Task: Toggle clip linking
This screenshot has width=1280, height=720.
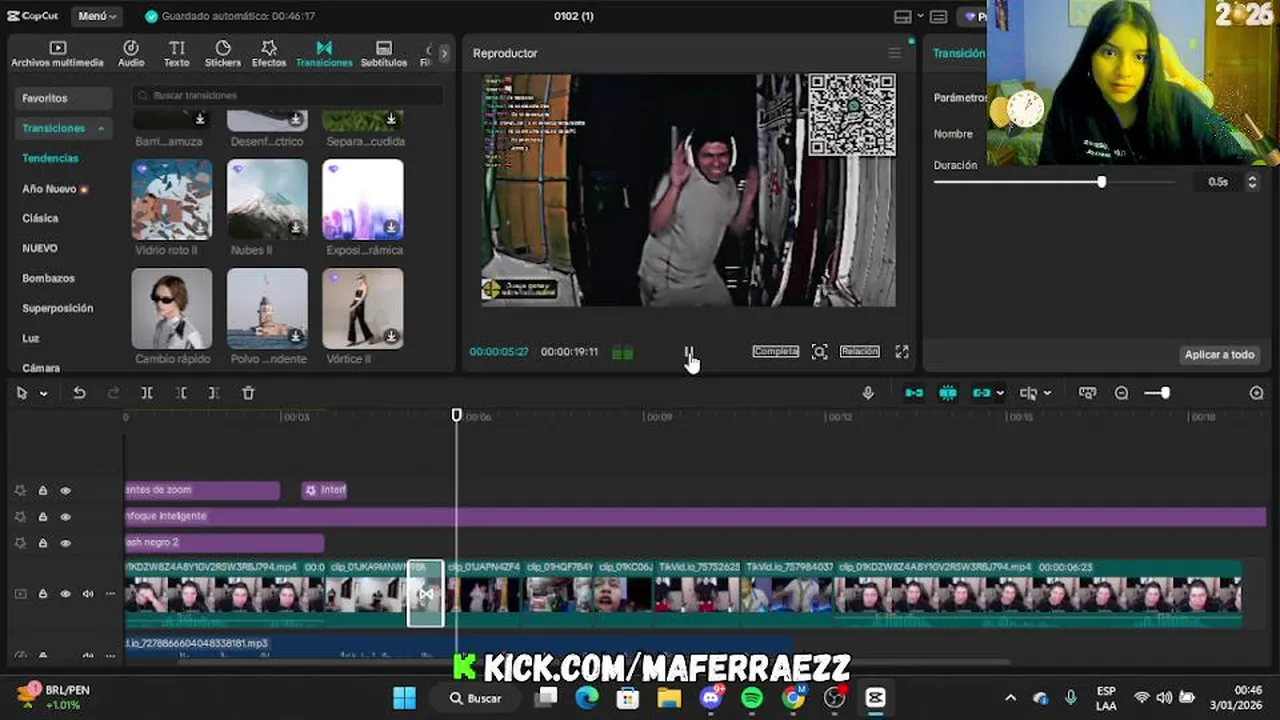Action: pyautogui.click(x=982, y=393)
